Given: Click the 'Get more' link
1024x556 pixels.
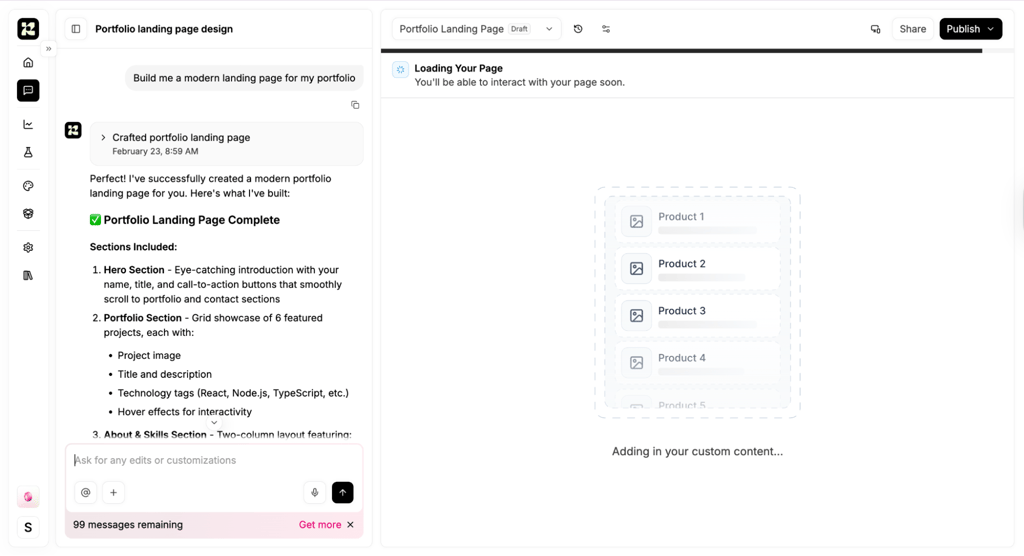Looking at the screenshot, I should tap(320, 525).
